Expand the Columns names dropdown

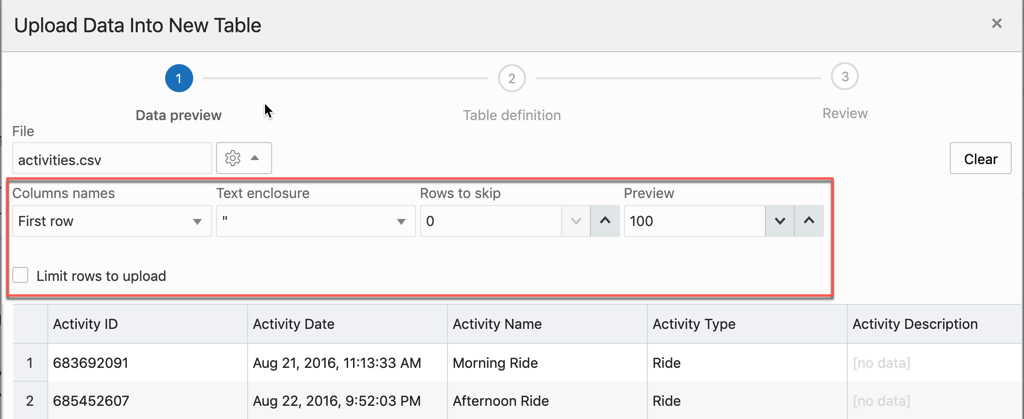[x=112, y=221]
